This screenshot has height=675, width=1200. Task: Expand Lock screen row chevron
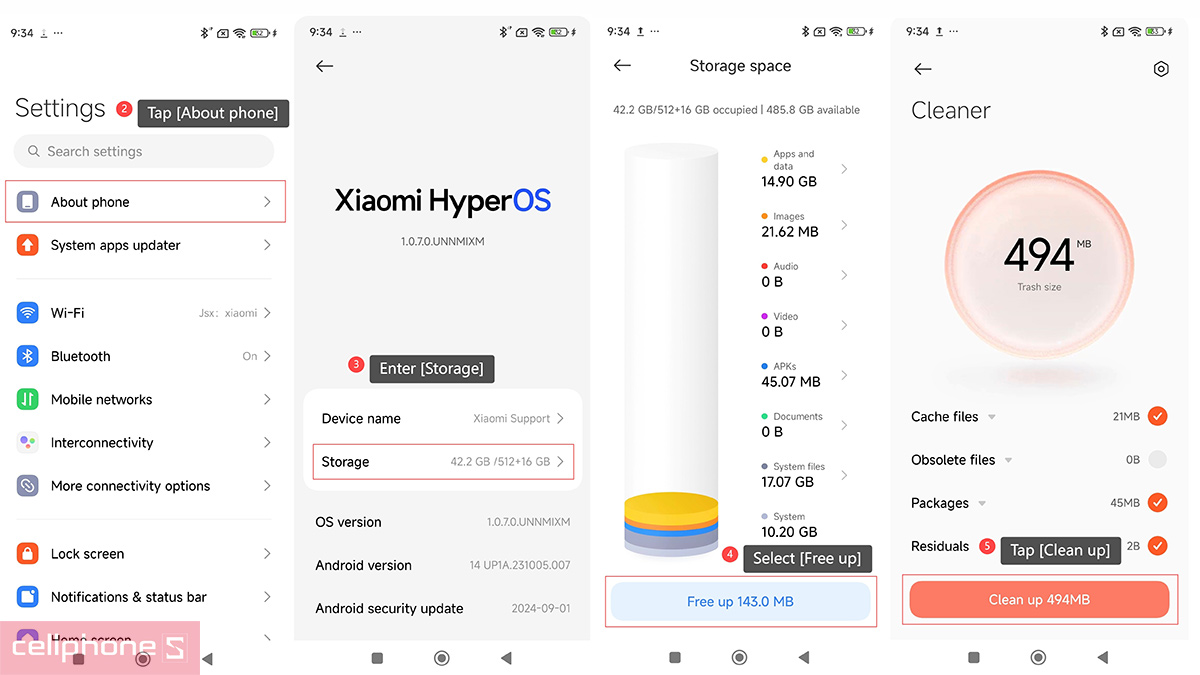267,554
